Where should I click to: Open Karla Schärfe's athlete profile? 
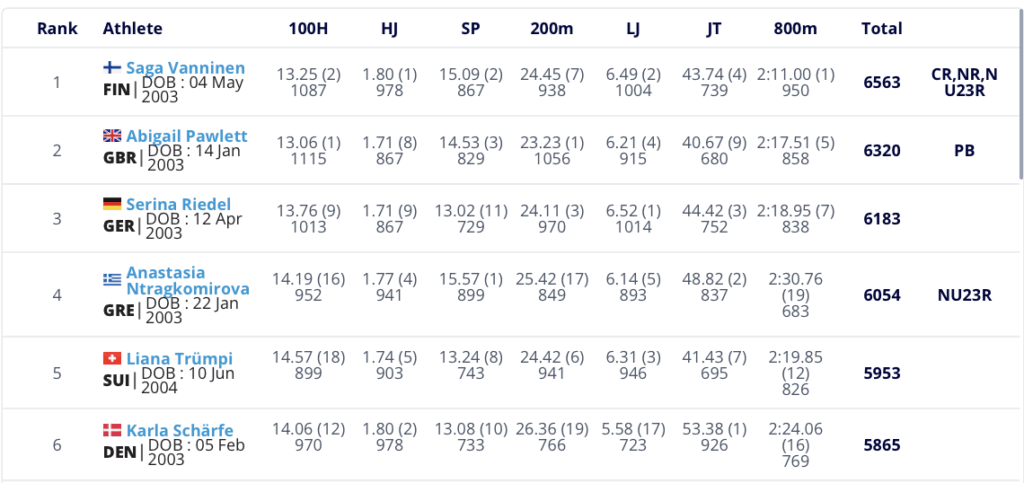pyautogui.click(x=180, y=430)
